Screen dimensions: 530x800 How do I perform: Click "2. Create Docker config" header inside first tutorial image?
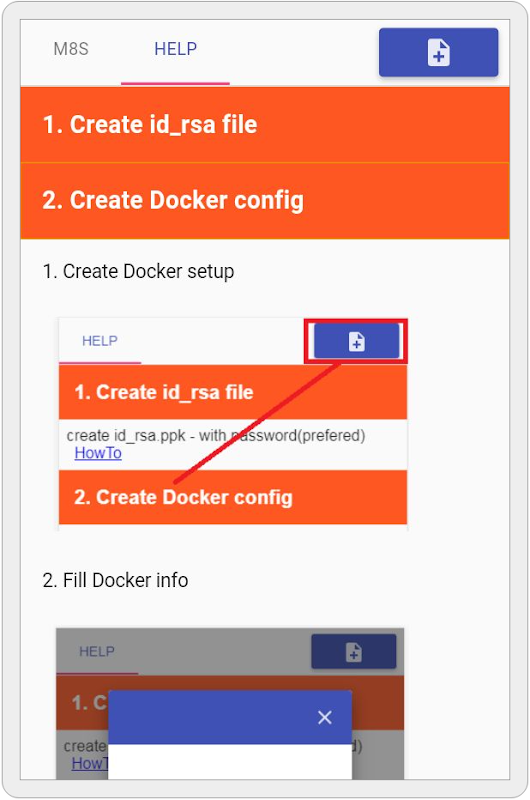pyautogui.click(x=233, y=497)
